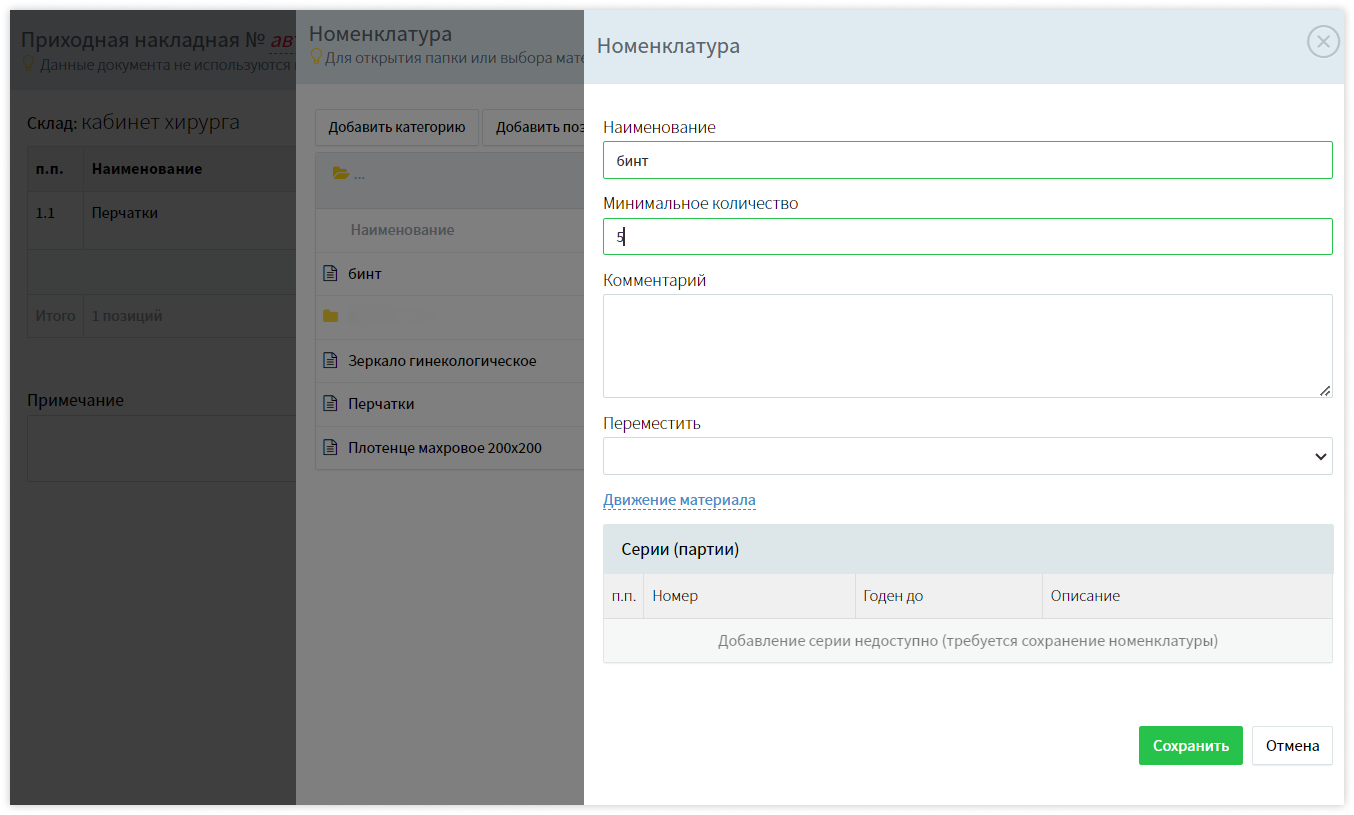Select бинт in nomenclature list
Viewport: 1354px width, 815px height.
365,273
